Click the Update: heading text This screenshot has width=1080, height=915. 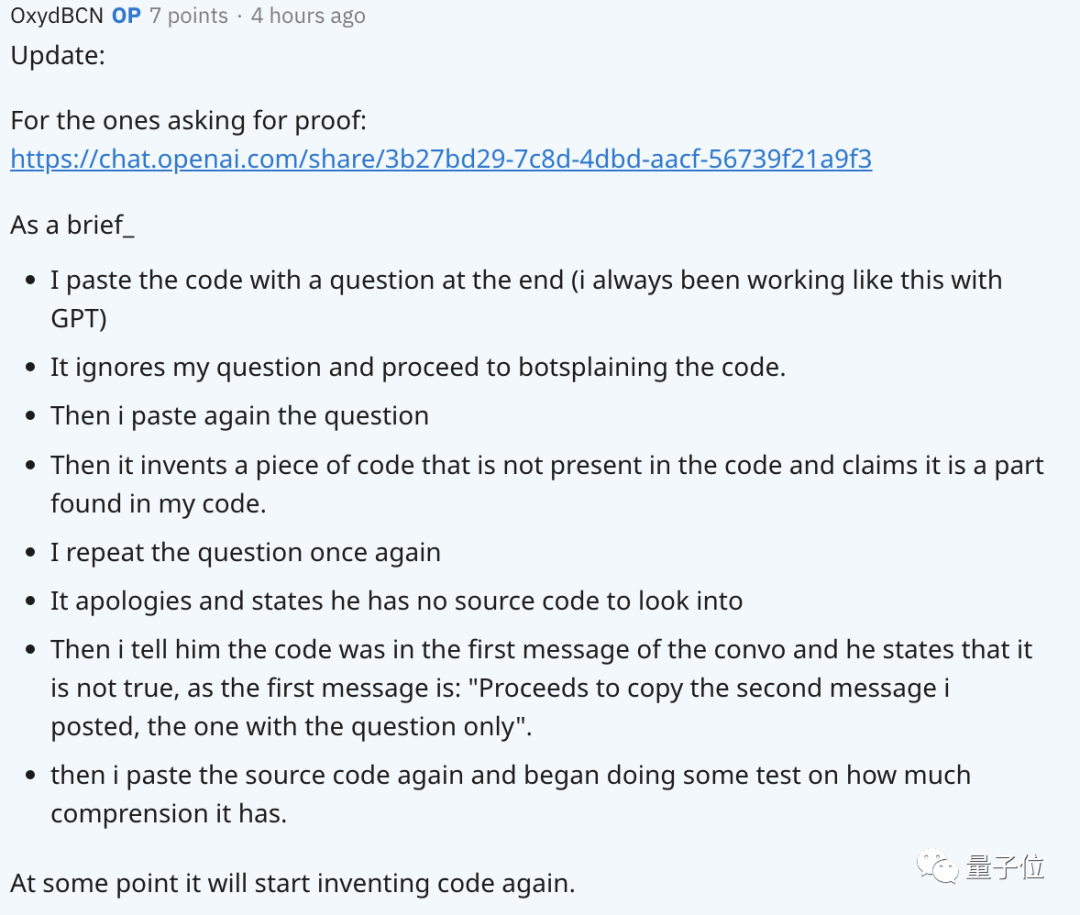57,55
